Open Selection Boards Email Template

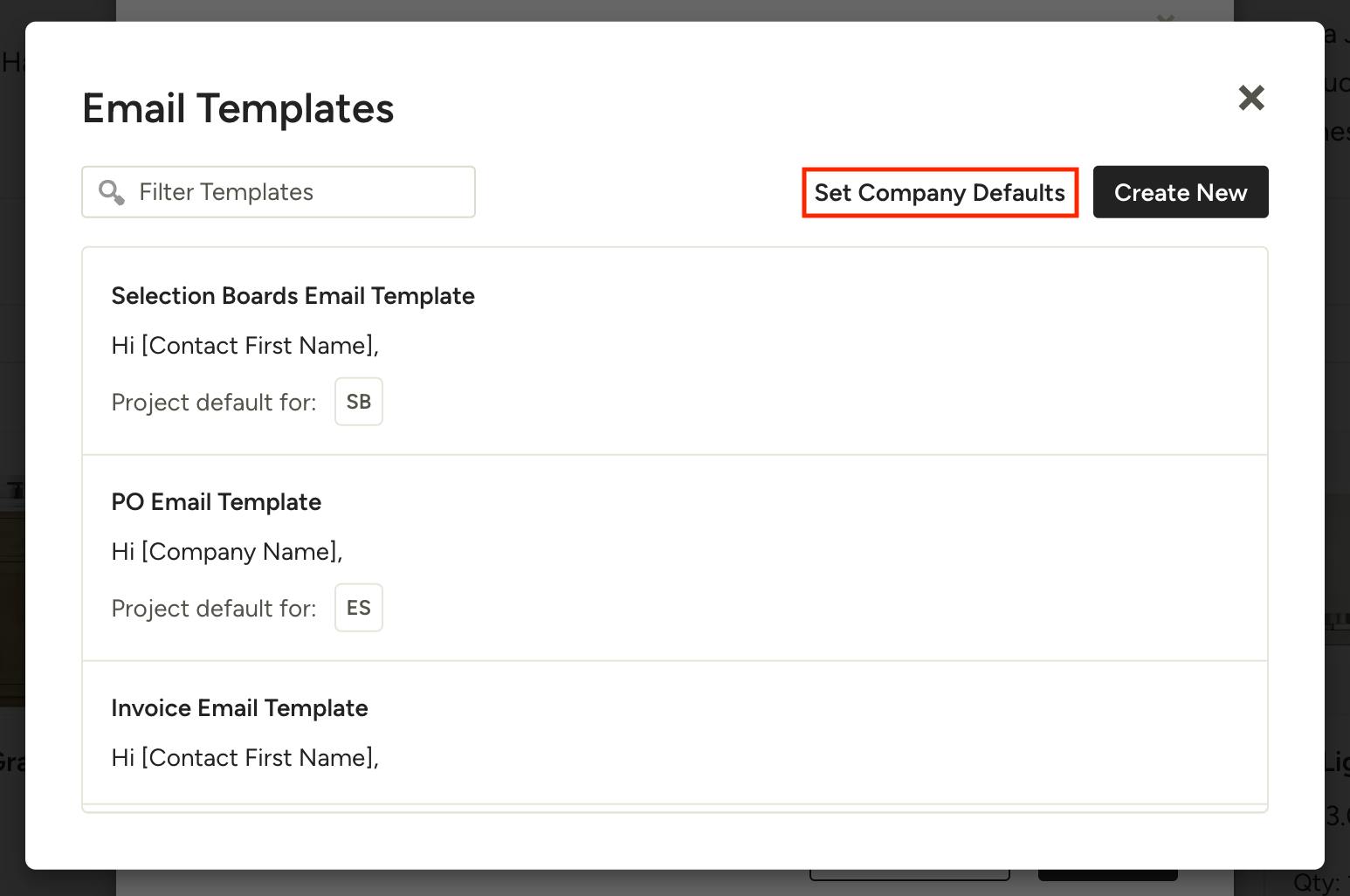coord(293,296)
